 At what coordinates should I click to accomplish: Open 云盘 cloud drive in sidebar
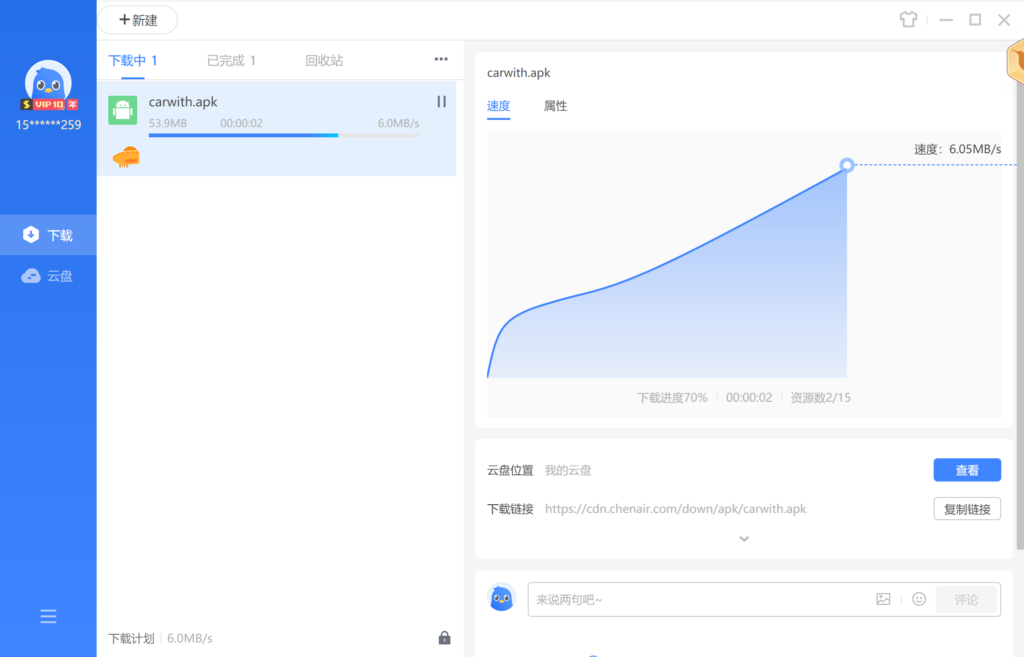[x=48, y=276]
